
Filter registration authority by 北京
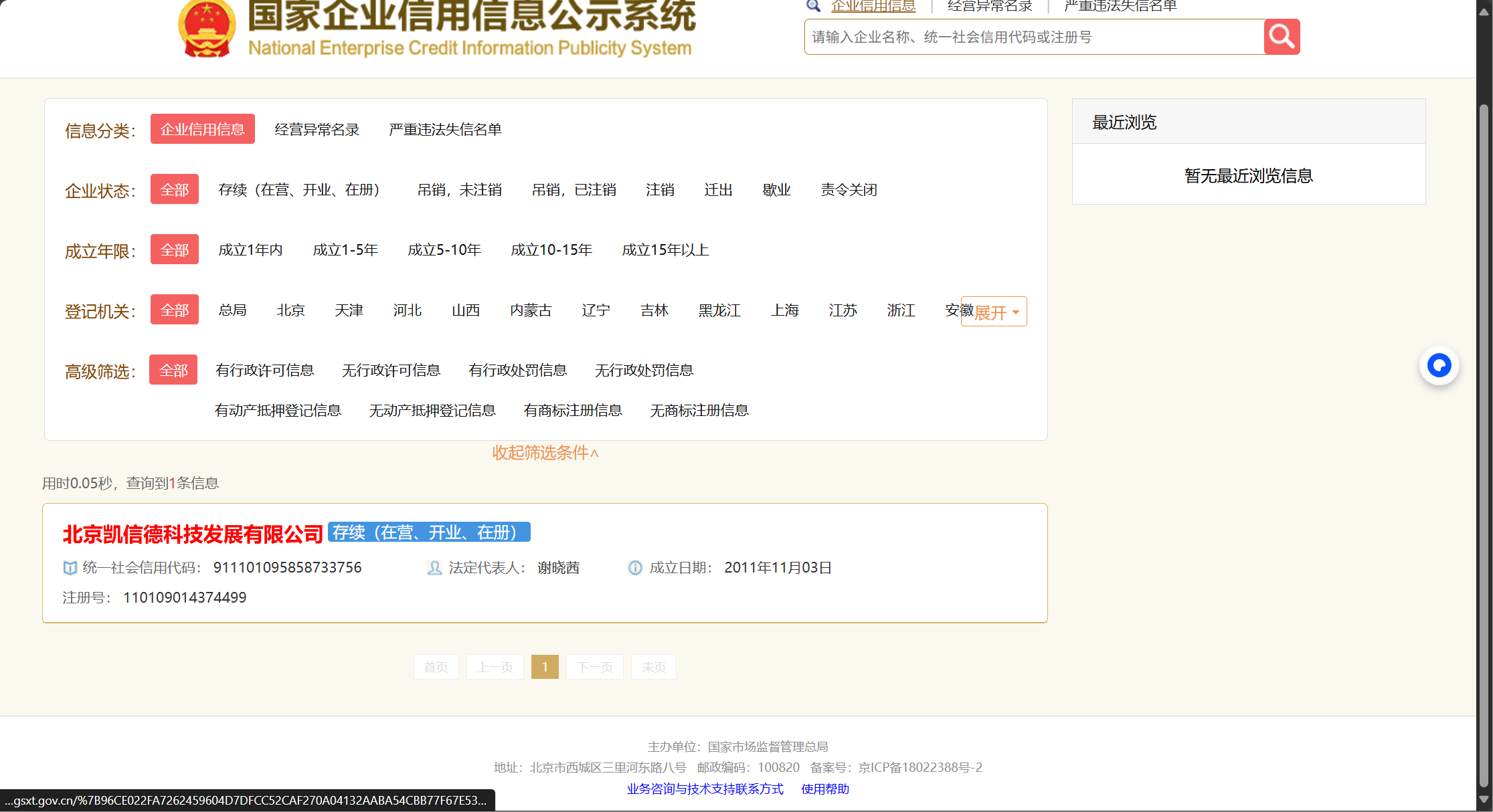[290, 310]
